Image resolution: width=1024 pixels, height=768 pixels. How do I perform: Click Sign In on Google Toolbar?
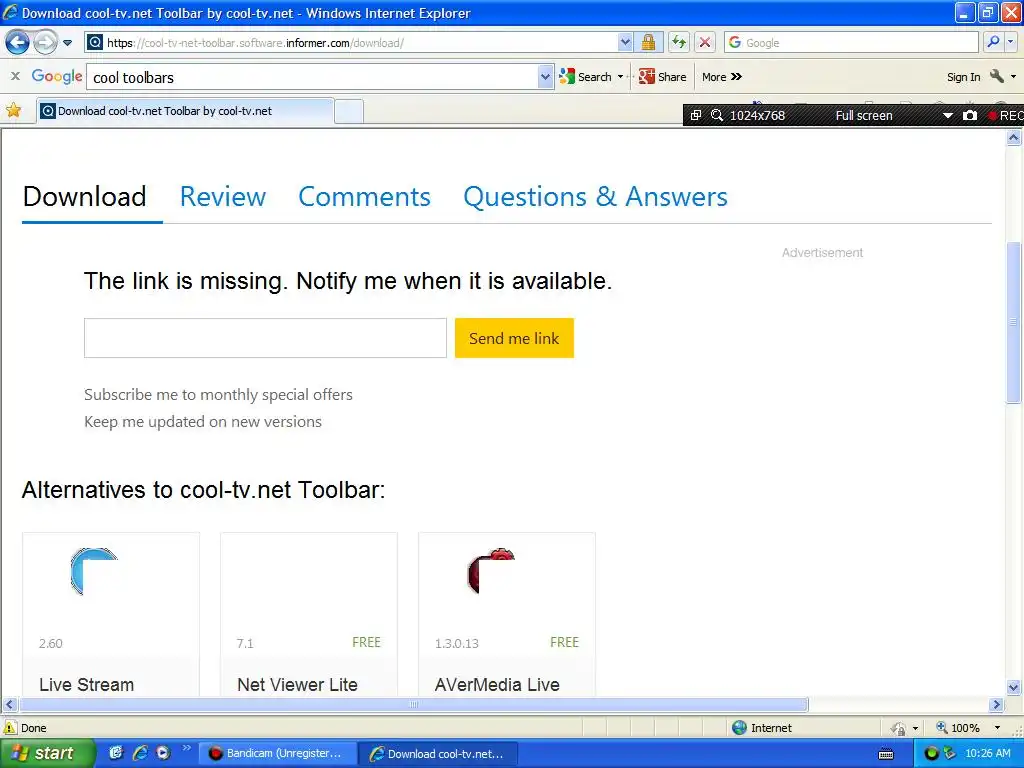point(963,77)
